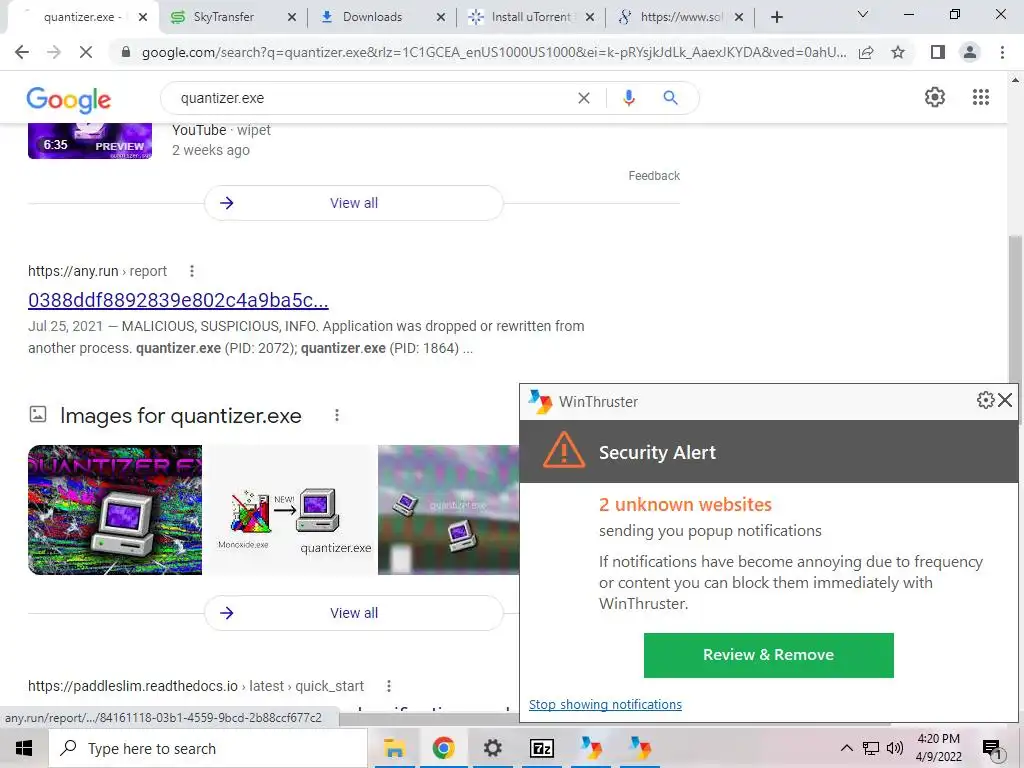This screenshot has height=768, width=1024.
Task: Click the Feedback link
Action: point(654,176)
